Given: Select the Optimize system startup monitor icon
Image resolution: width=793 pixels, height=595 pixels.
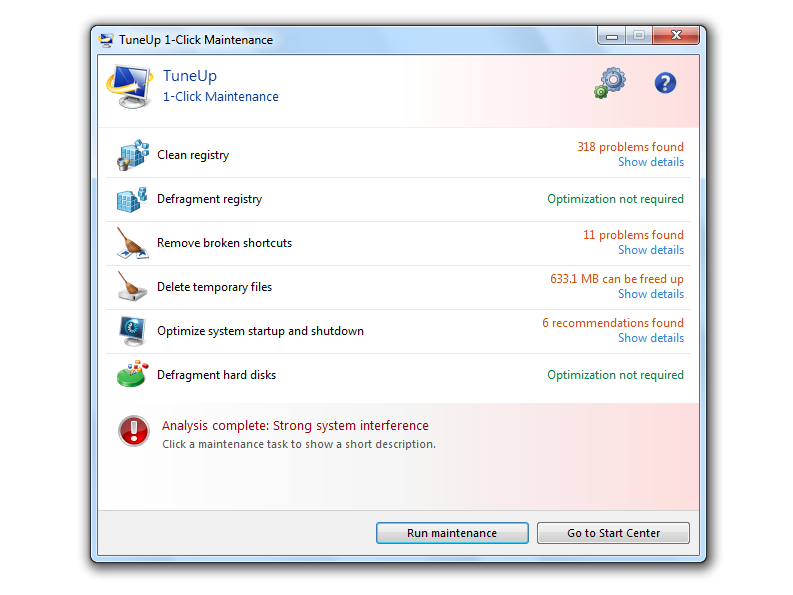Looking at the screenshot, I should coord(132,331).
